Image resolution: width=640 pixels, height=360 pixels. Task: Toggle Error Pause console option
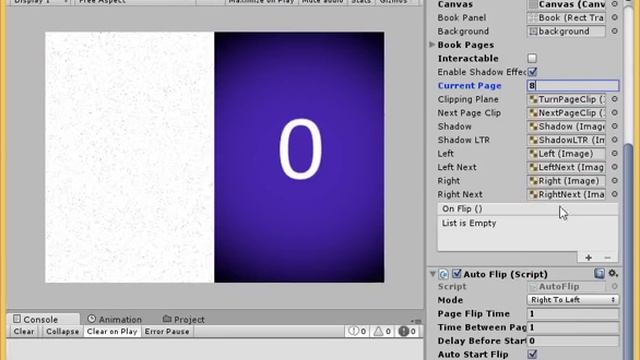tap(167, 331)
